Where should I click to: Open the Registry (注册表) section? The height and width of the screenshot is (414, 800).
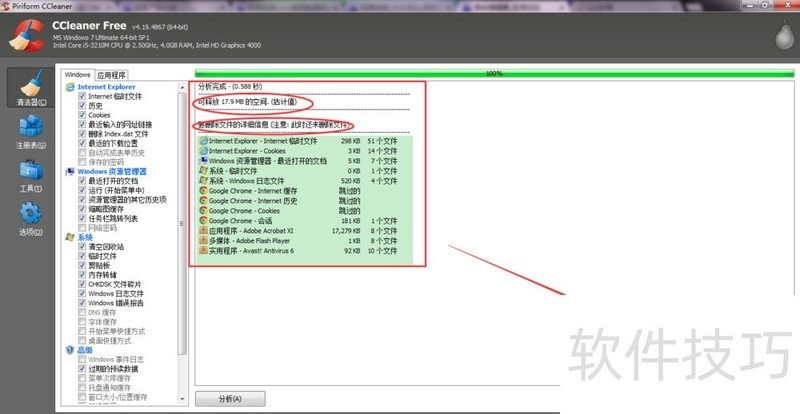tap(31, 132)
